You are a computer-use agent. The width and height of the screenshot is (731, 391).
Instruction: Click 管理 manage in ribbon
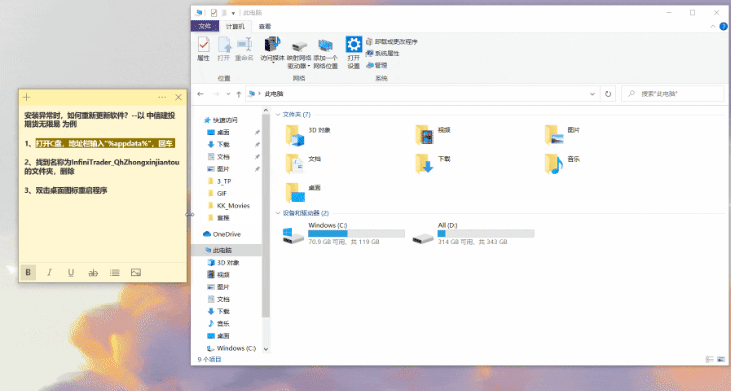(x=377, y=65)
